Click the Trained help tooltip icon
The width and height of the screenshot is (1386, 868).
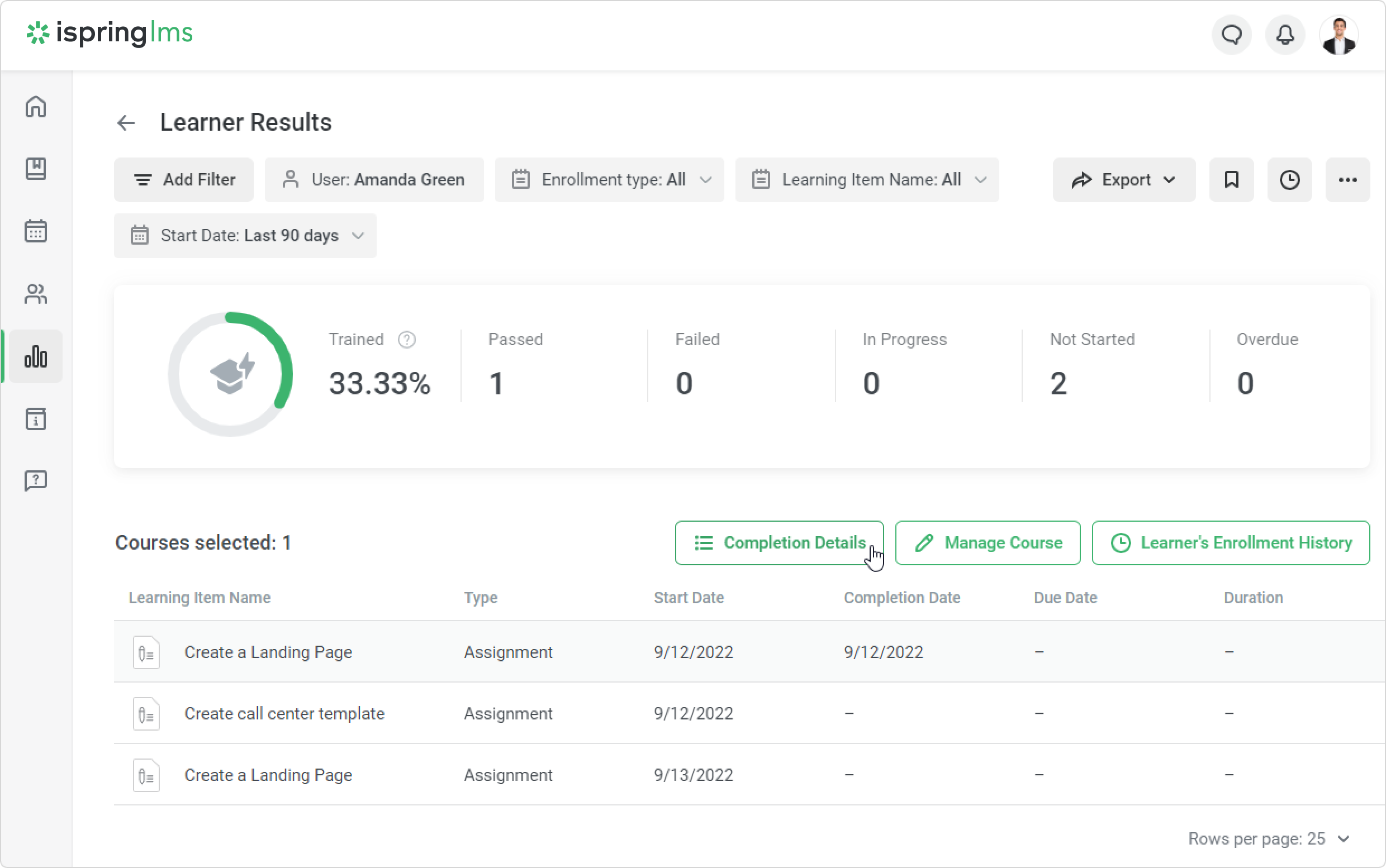click(407, 340)
